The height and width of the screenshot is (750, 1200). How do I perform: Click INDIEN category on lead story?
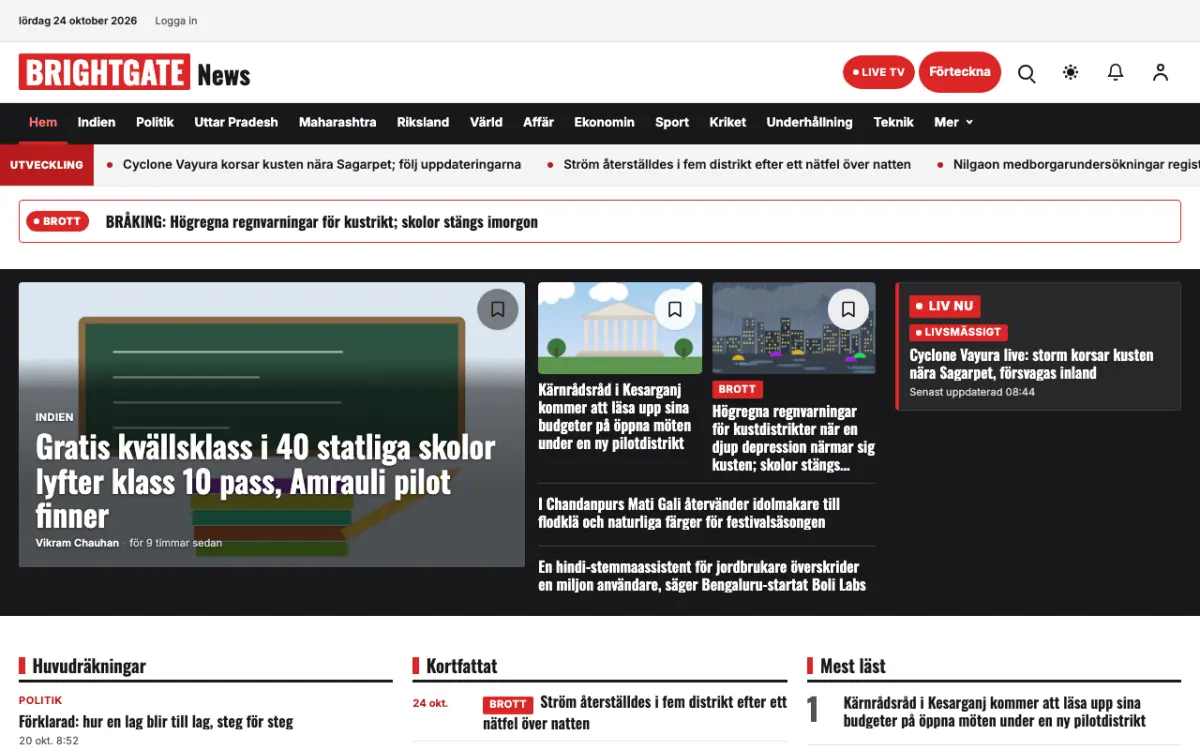pyautogui.click(x=54, y=417)
